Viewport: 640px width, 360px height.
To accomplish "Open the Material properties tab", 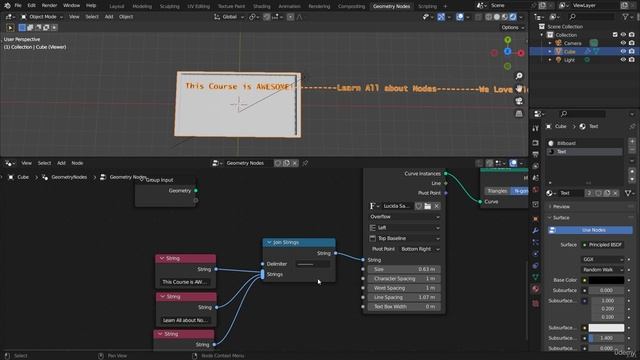I will 536,289.
